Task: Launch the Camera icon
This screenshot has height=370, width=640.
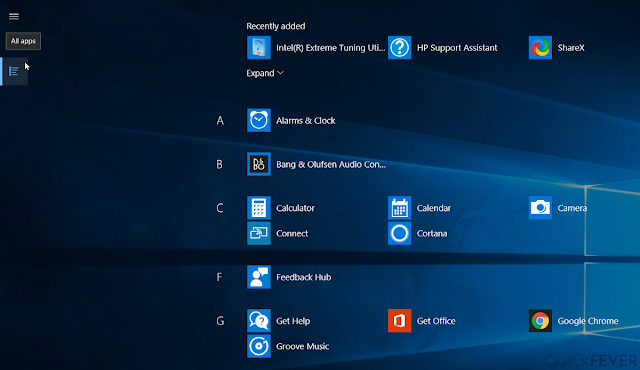Action: [x=540, y=208]
